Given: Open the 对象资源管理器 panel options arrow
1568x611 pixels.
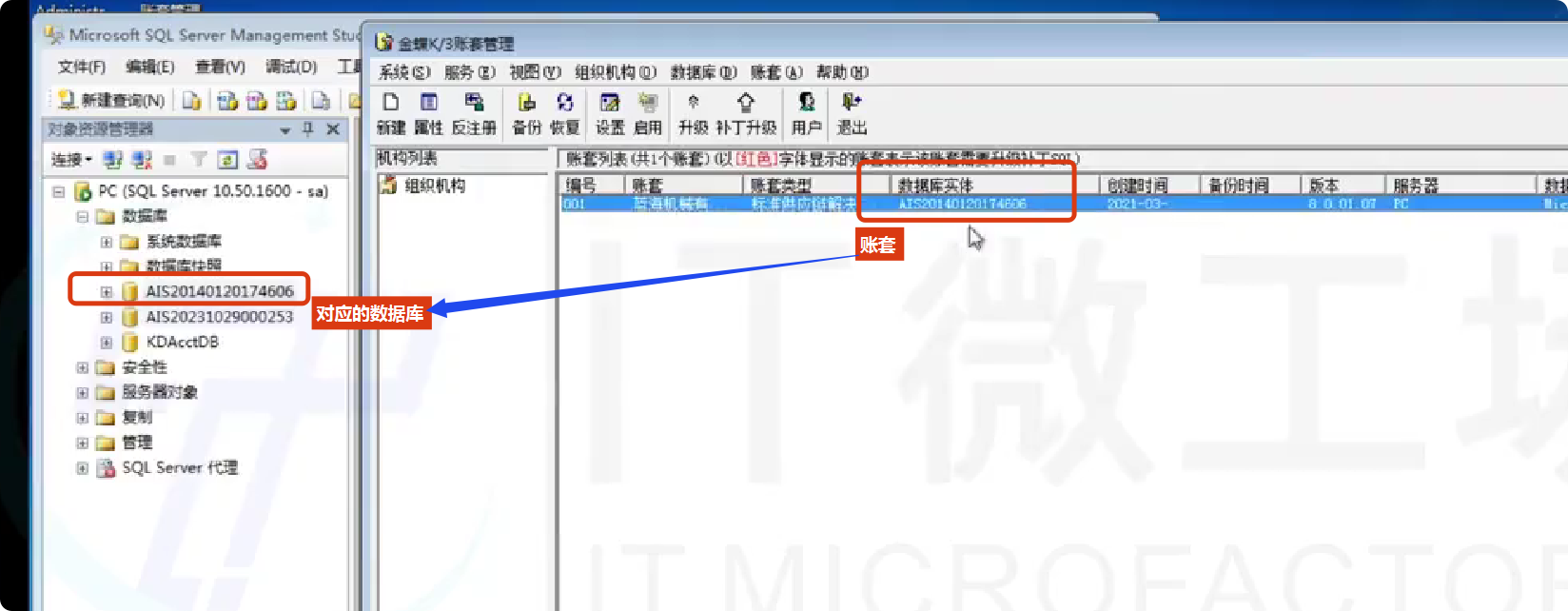Looking at the screenshot, I should [x=284, y=130].
